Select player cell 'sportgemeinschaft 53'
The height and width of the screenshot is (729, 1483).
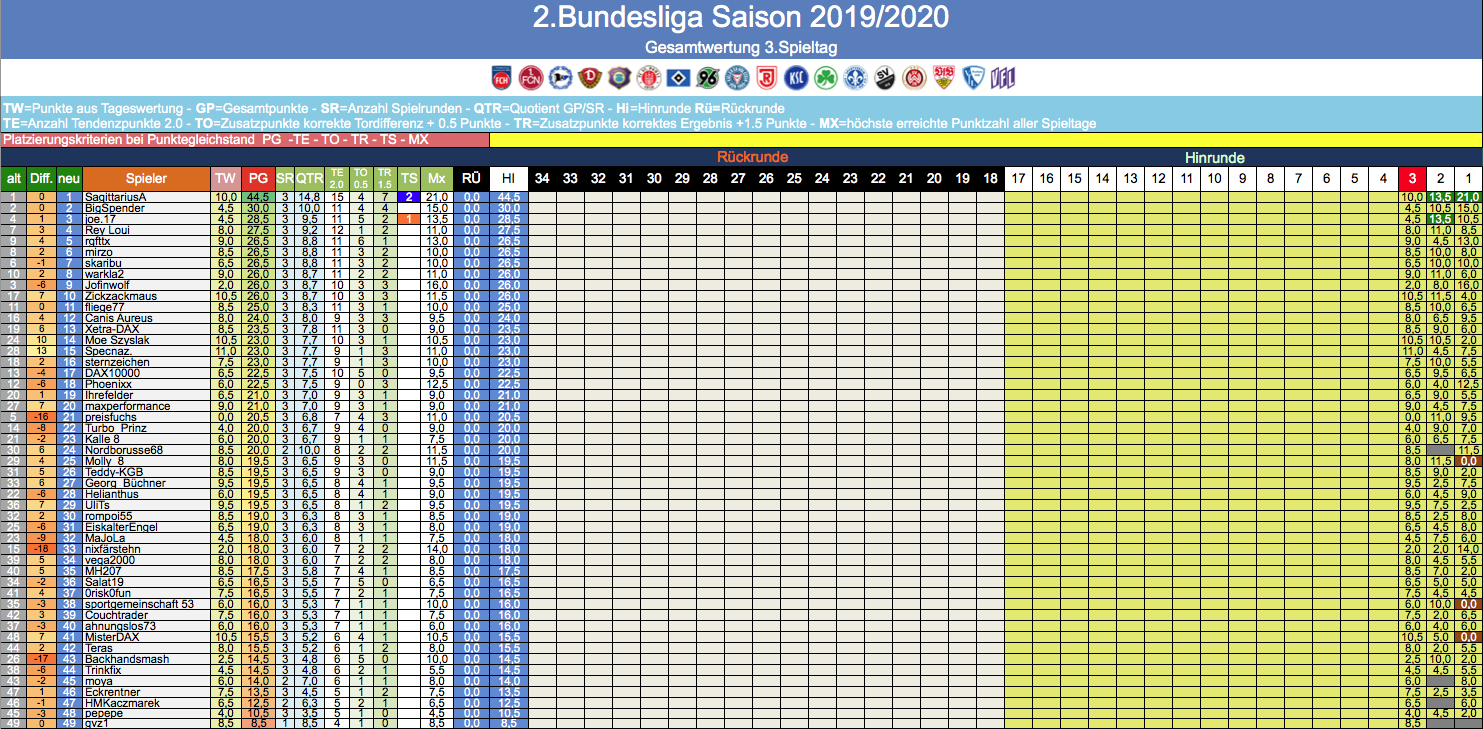pyautogui.click(x=146, y=604)
